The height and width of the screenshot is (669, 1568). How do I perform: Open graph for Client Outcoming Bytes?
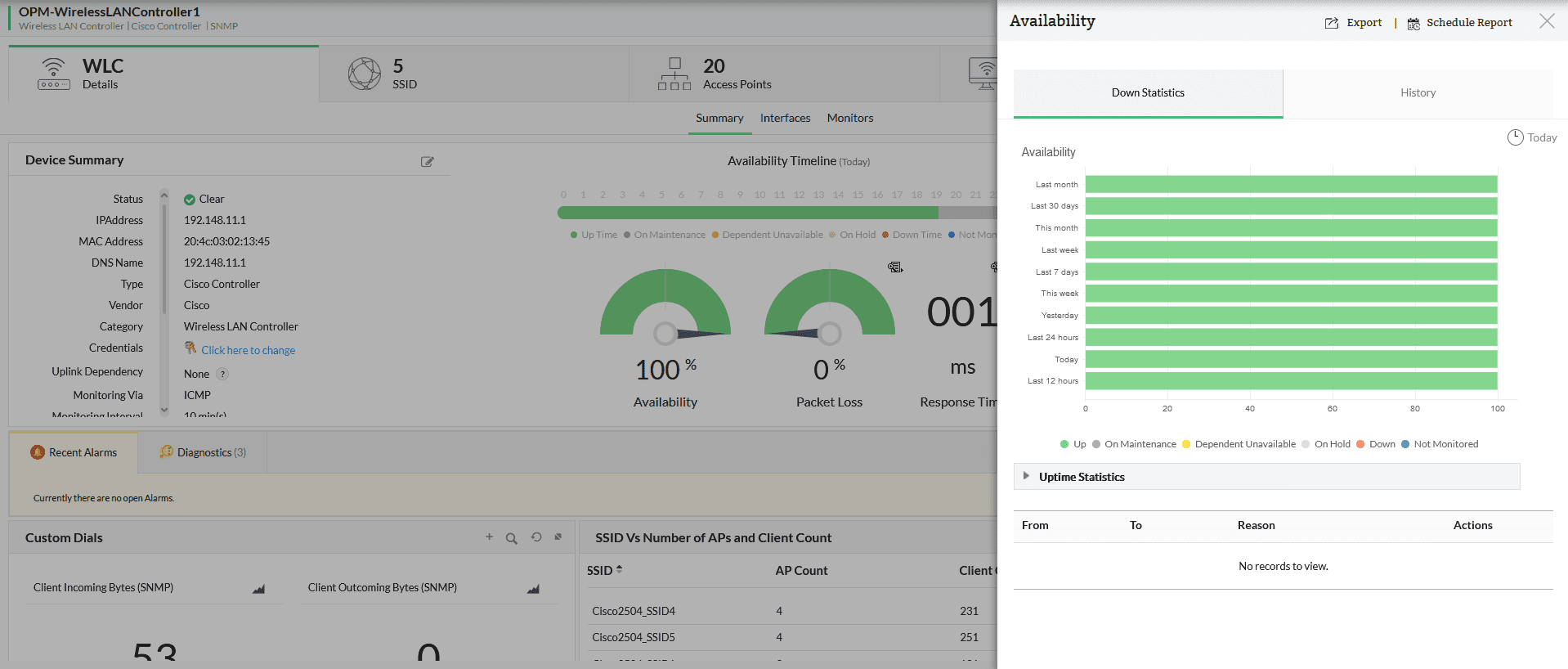534,589
